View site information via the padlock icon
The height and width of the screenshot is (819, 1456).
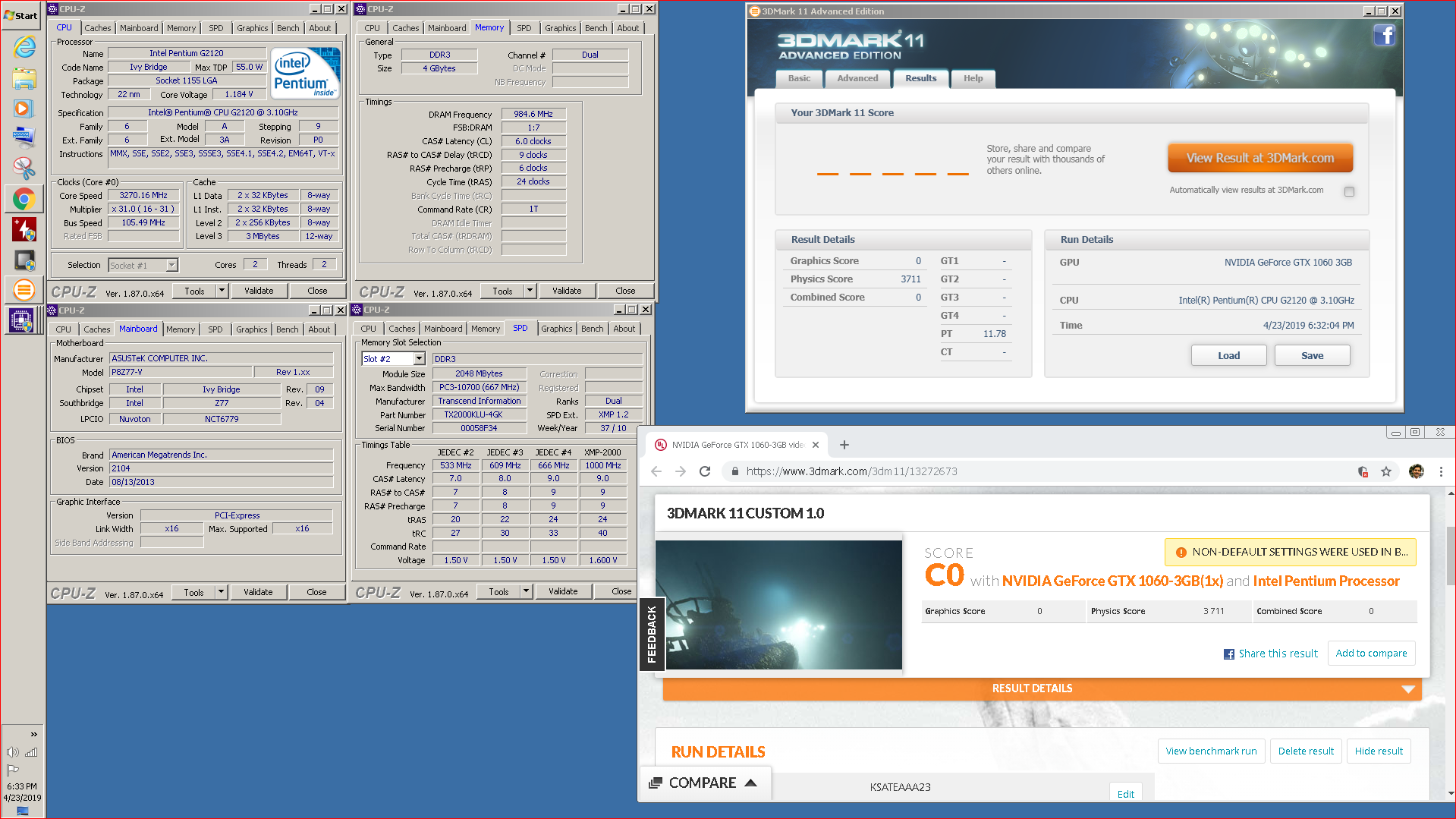click(734, 471)
